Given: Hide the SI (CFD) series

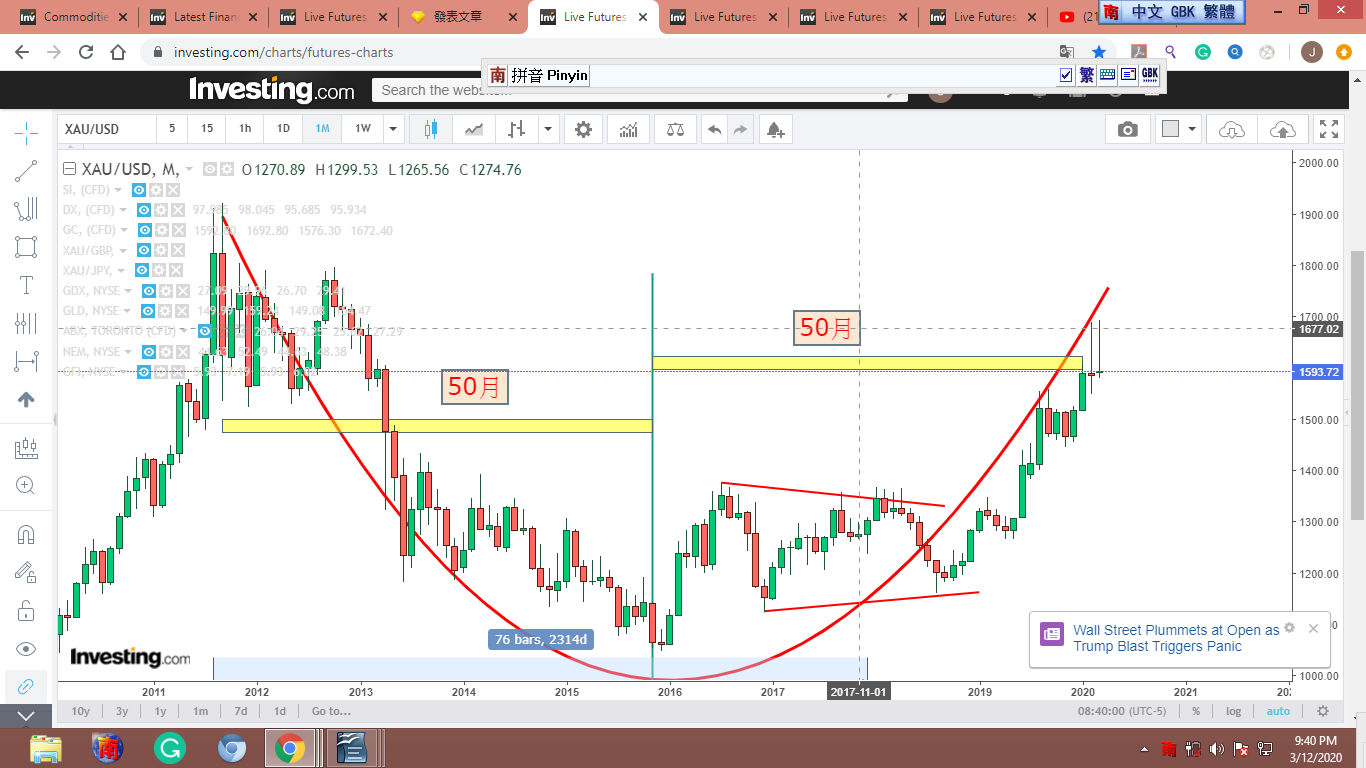Looking at the screenshot, I should 140,190.
